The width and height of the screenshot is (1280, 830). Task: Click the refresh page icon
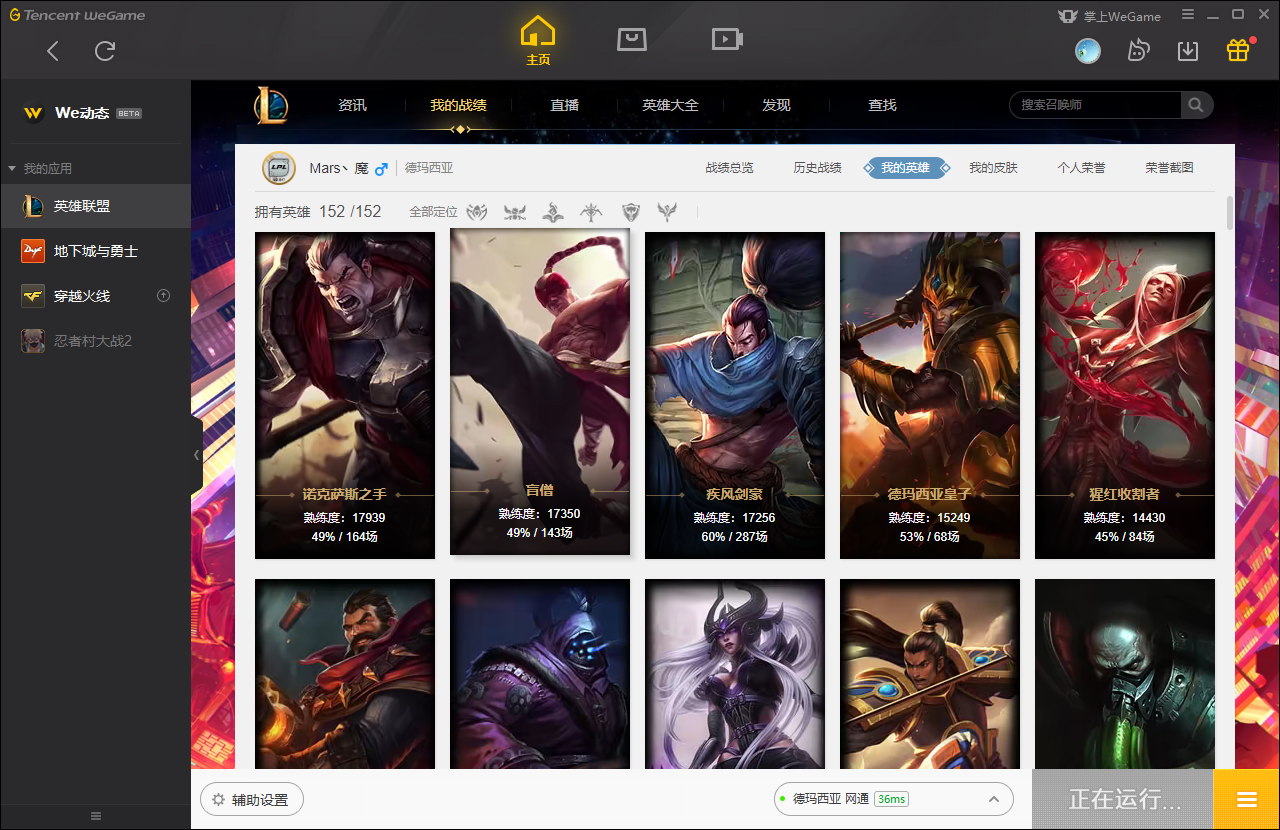pos(105,51)
